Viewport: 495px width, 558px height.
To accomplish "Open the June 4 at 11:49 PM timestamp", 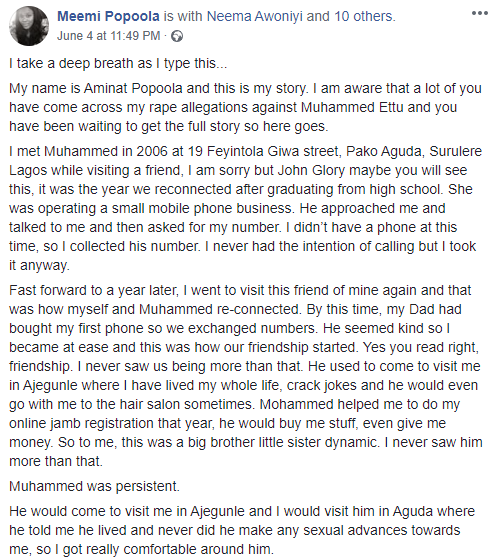I will coord(109,36).
